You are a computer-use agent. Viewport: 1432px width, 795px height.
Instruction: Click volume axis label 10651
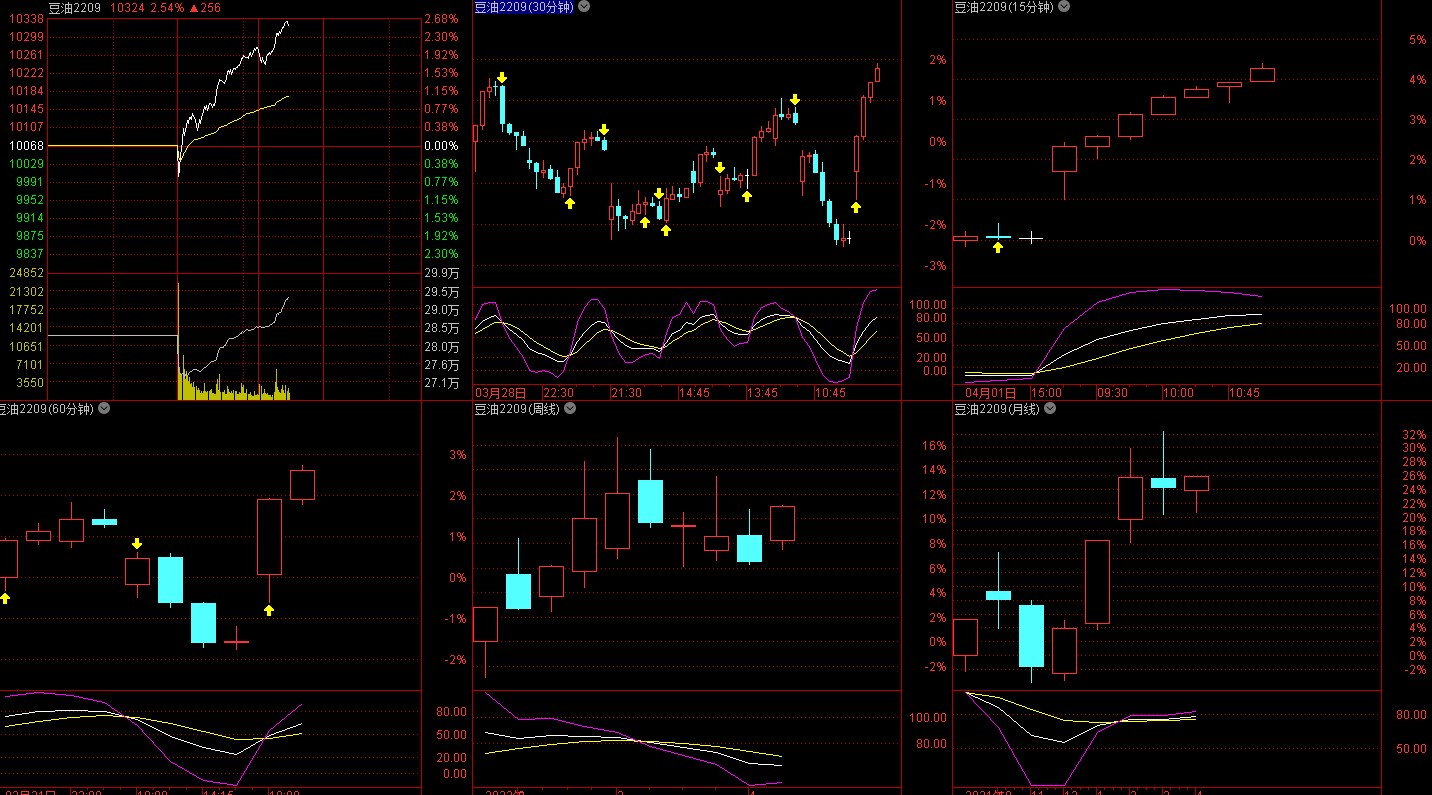tap(26, 347)
